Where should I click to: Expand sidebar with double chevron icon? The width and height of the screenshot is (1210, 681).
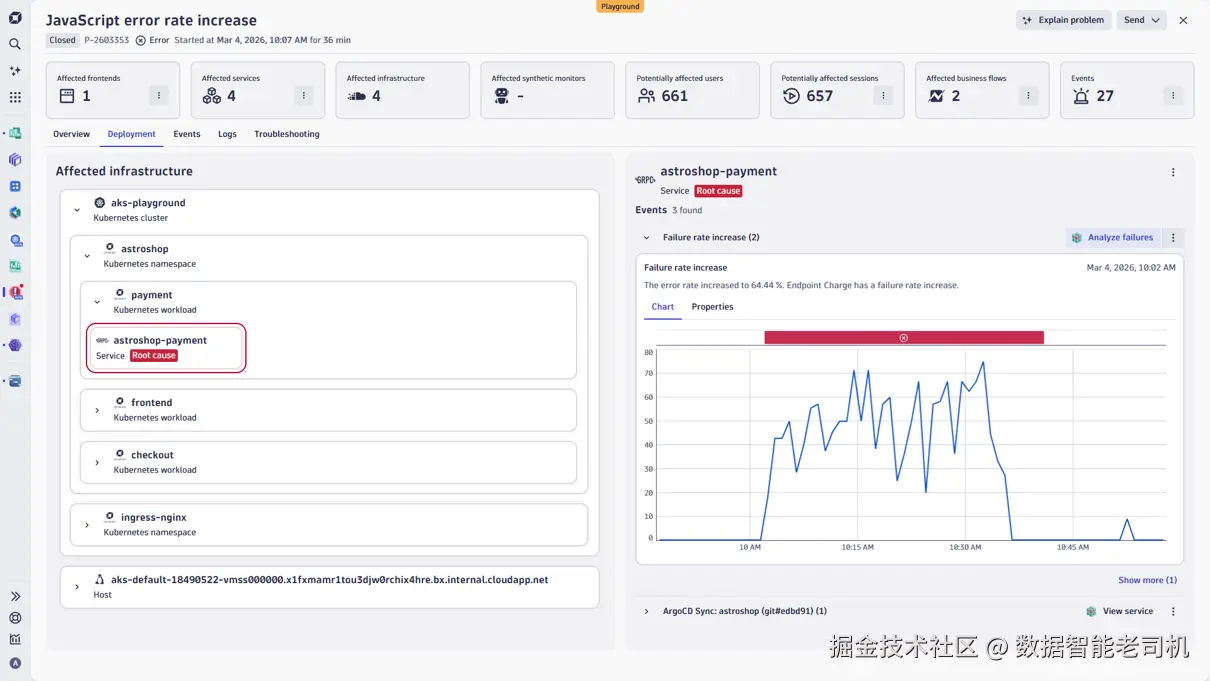click(x=15, y=596)
